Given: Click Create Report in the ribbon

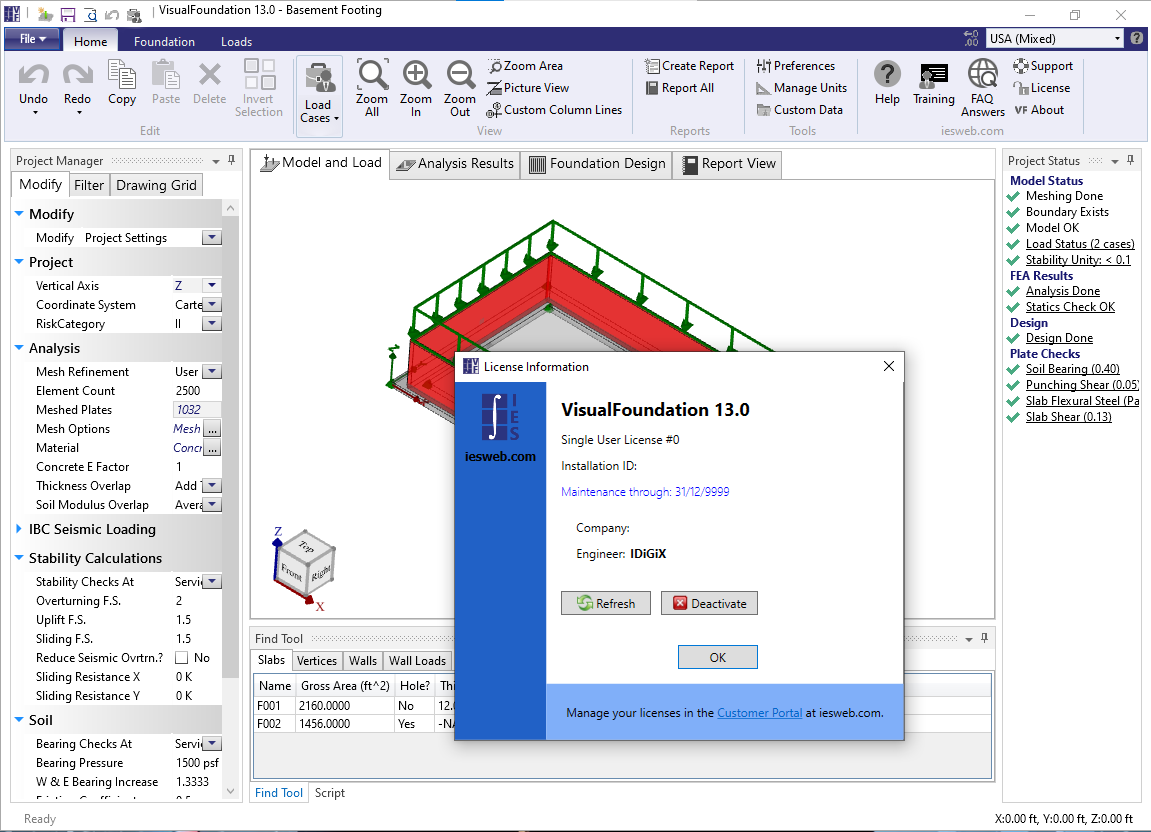Looking at the screenshot, I should click(x=689, y=66).
